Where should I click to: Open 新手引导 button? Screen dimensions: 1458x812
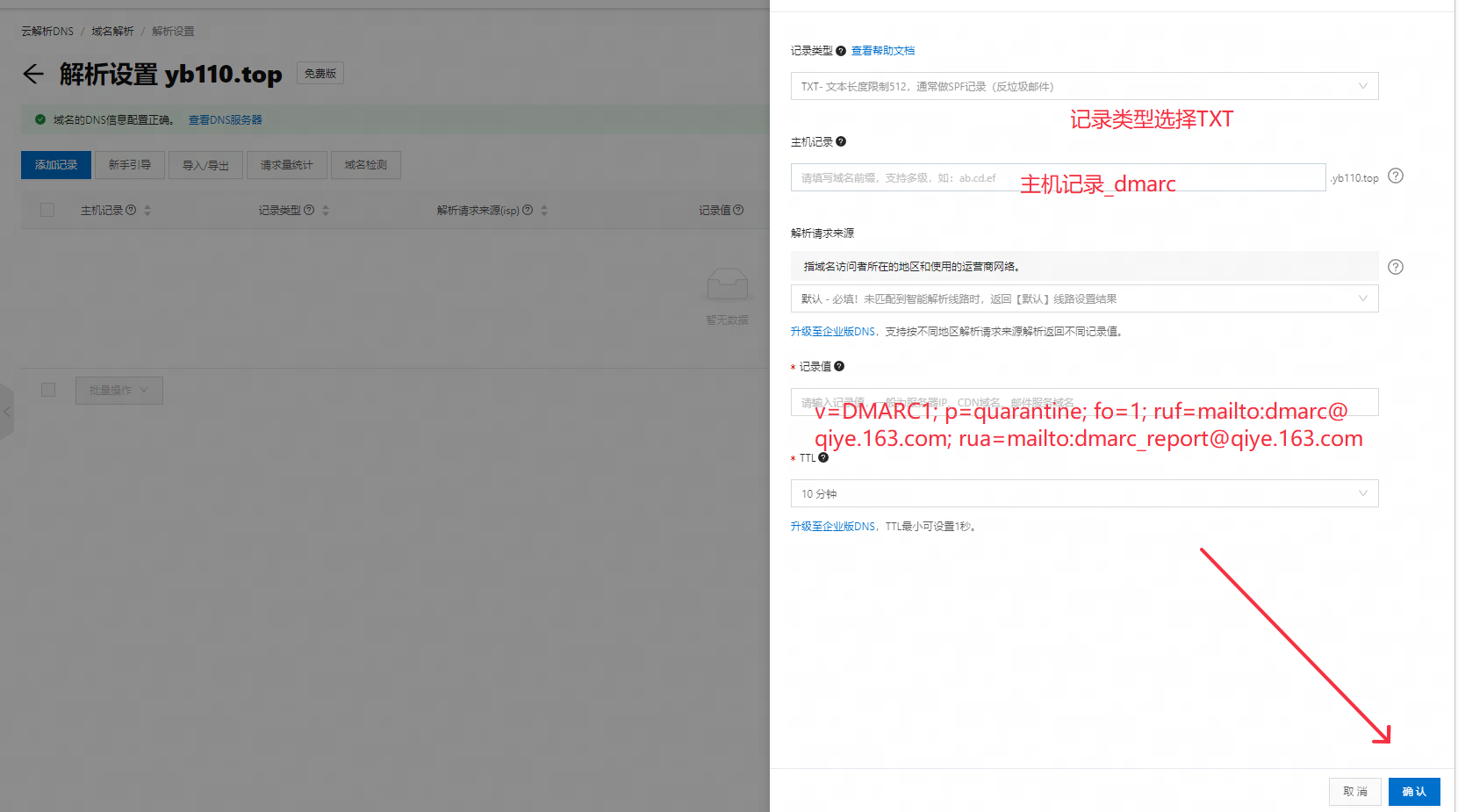130,165
